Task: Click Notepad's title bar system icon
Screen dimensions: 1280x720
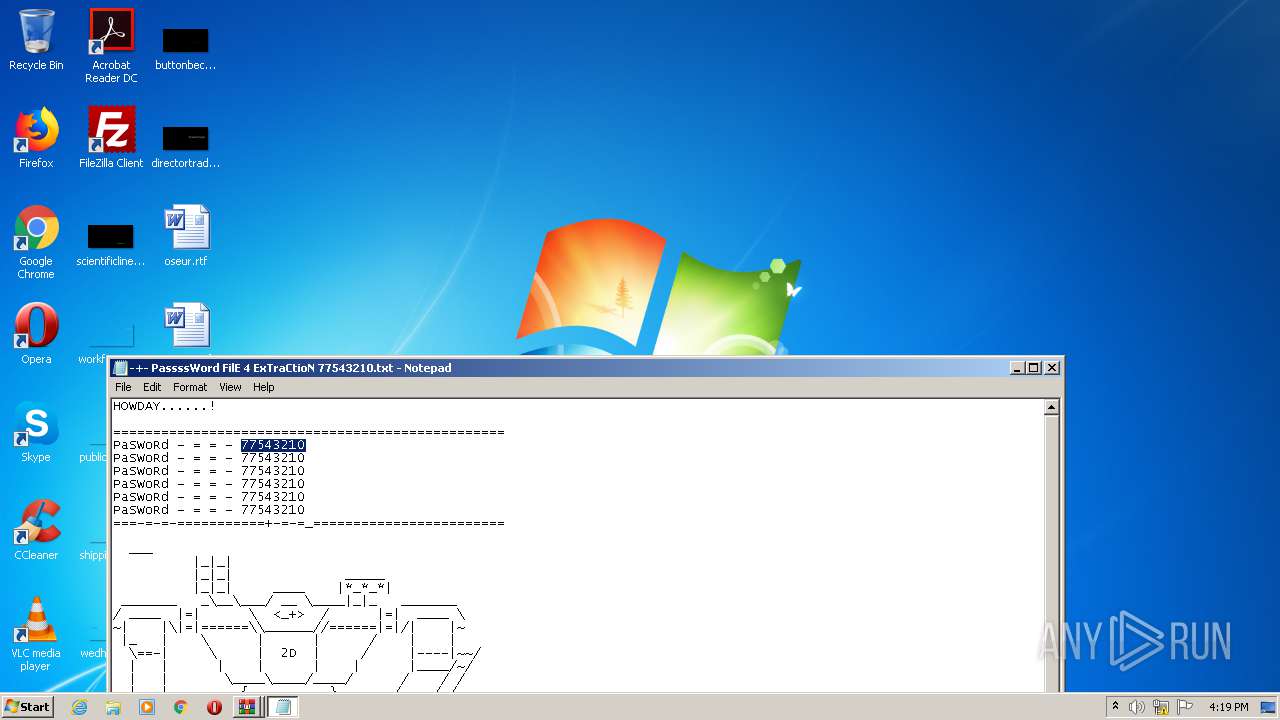Action: click(121, 368)
